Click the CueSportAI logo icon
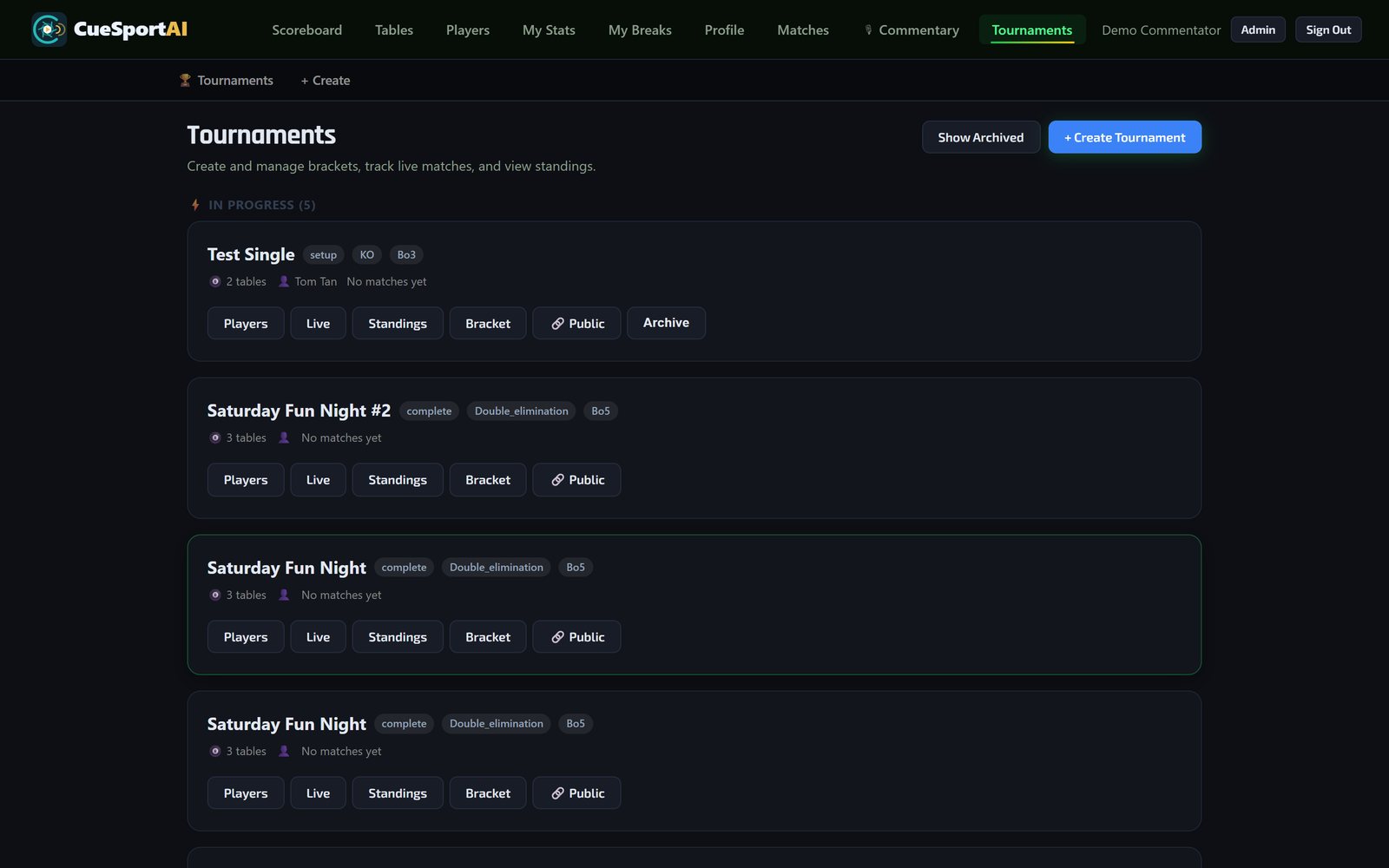The height and width of the screenshot is (868, 1389). pos(49,30)
